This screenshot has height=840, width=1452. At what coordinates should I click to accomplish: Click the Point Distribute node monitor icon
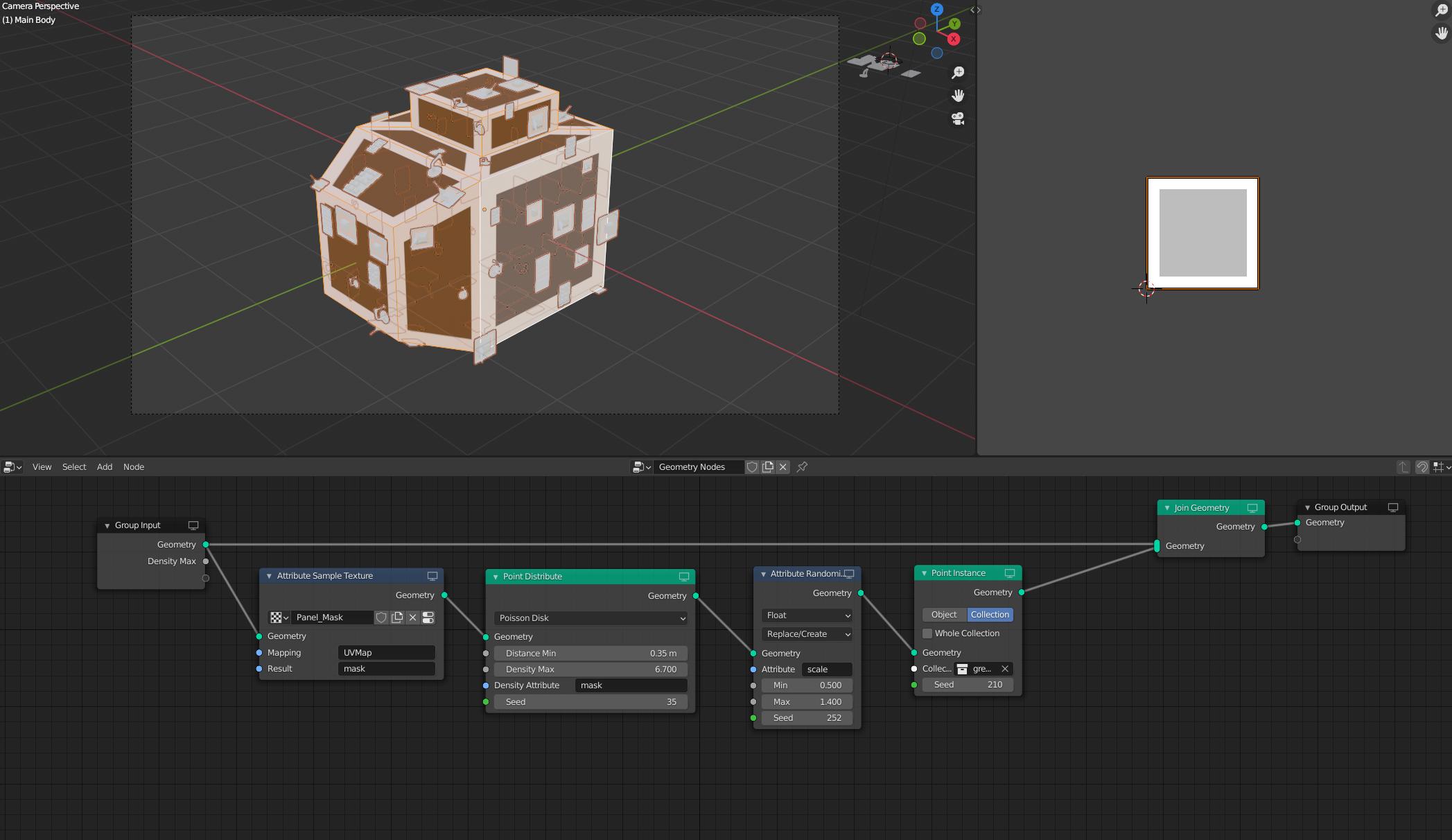tap(684, 577)
